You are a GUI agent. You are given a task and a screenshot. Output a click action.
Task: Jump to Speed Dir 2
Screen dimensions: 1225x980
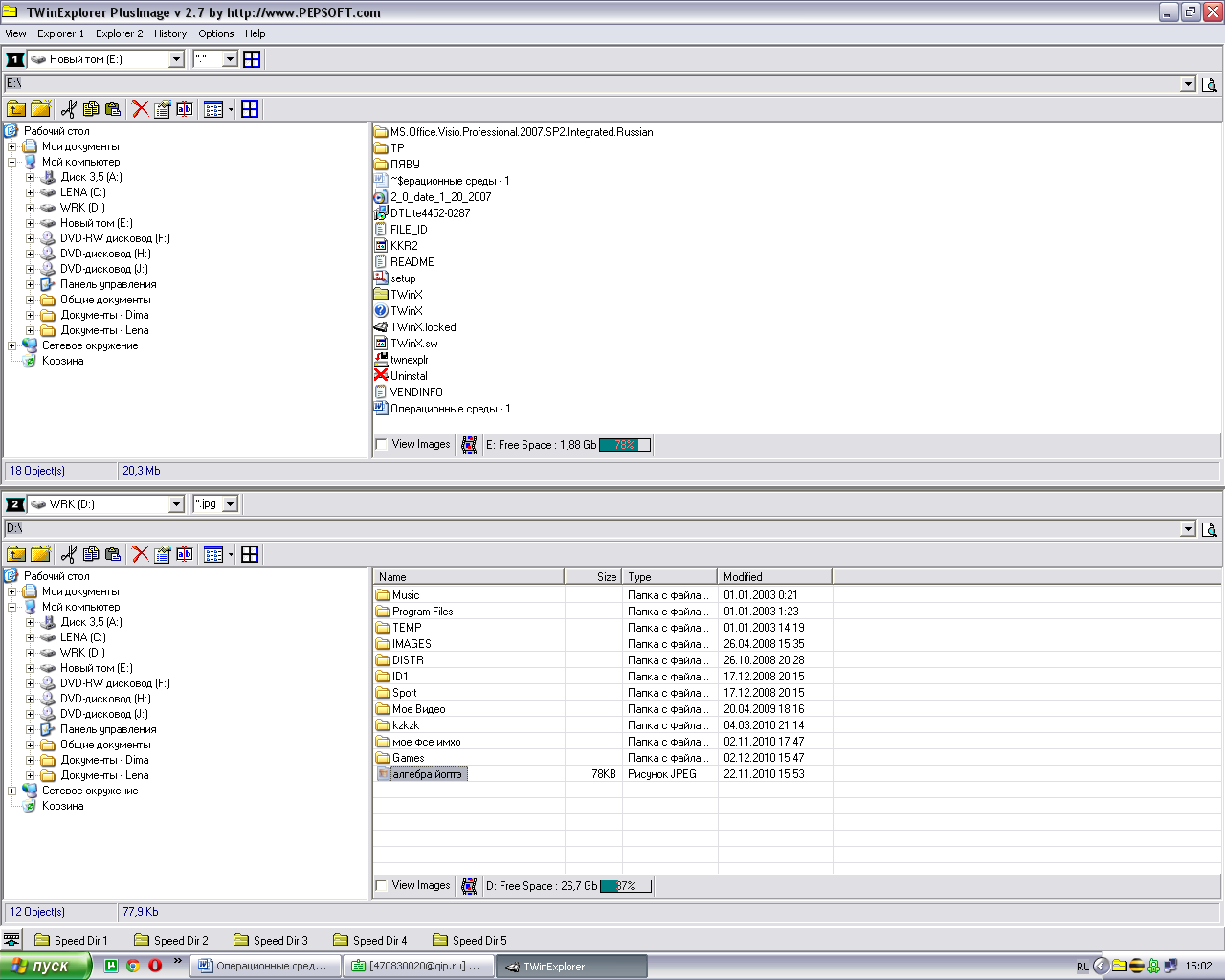(x=171, y=941)
